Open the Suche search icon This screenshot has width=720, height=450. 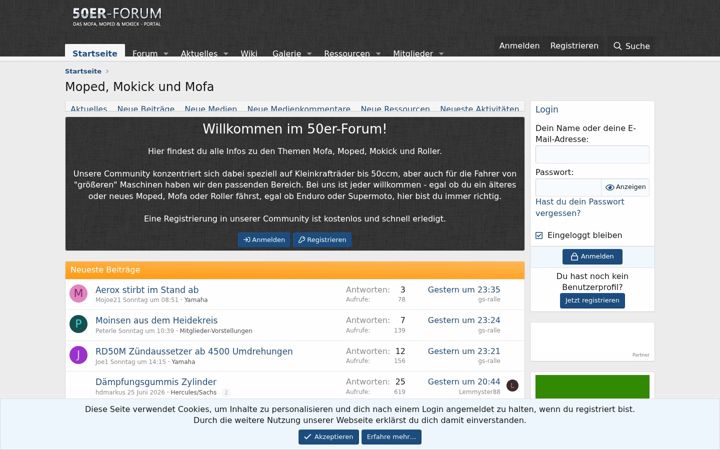(x=631, y=46)
